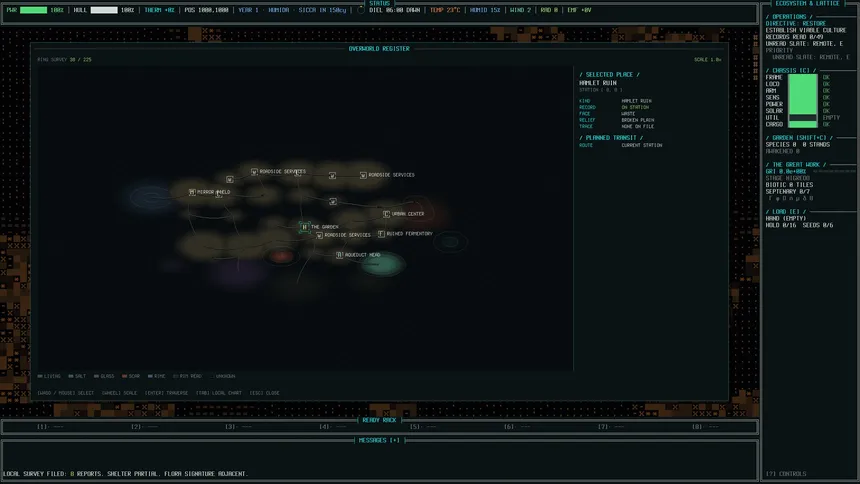Viewport: 860px width, 484px height.
Task: Open The Great Work section header
Action: pos(796,165)
